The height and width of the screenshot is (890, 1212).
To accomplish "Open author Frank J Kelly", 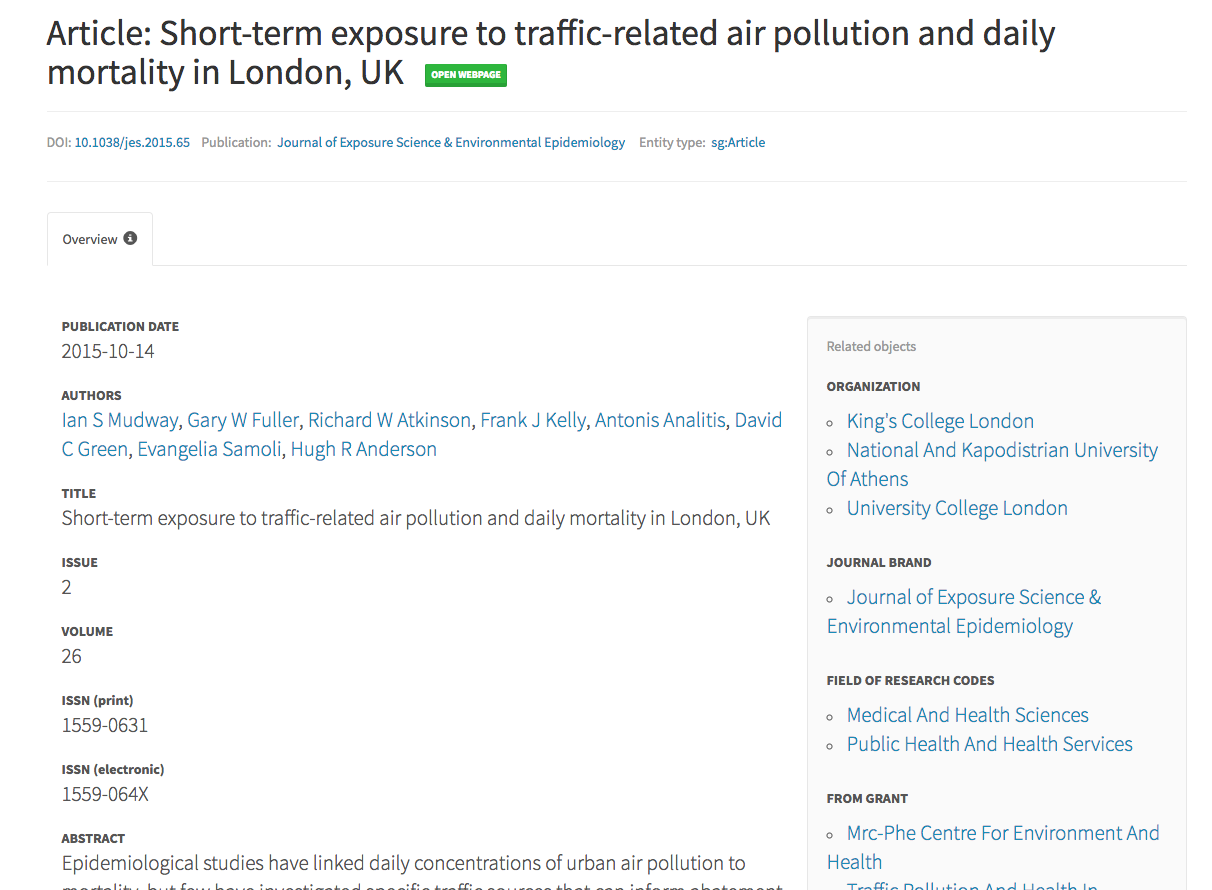I will point(533,420).
